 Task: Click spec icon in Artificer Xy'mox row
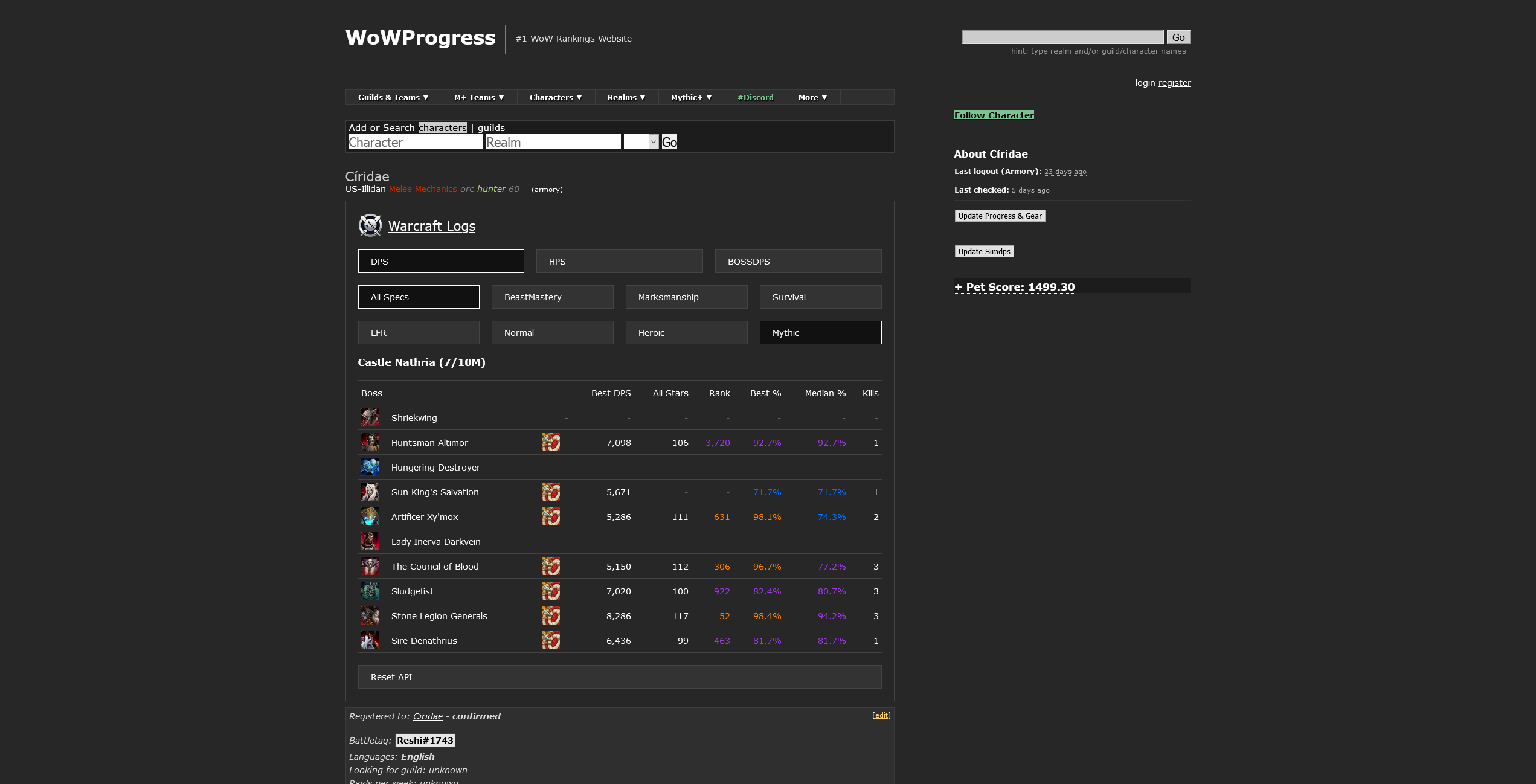point(550,517)
